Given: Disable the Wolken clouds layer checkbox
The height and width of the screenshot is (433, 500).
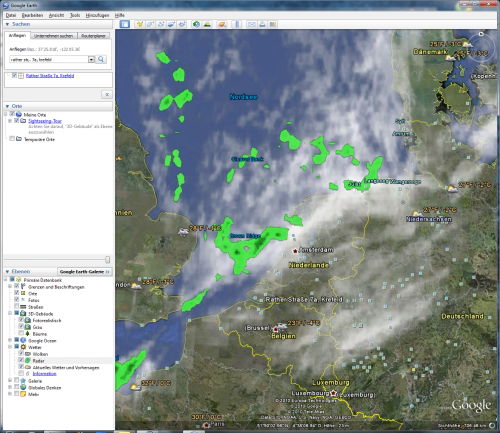Looking at the screenshot, I should click(x=21, y=353).
